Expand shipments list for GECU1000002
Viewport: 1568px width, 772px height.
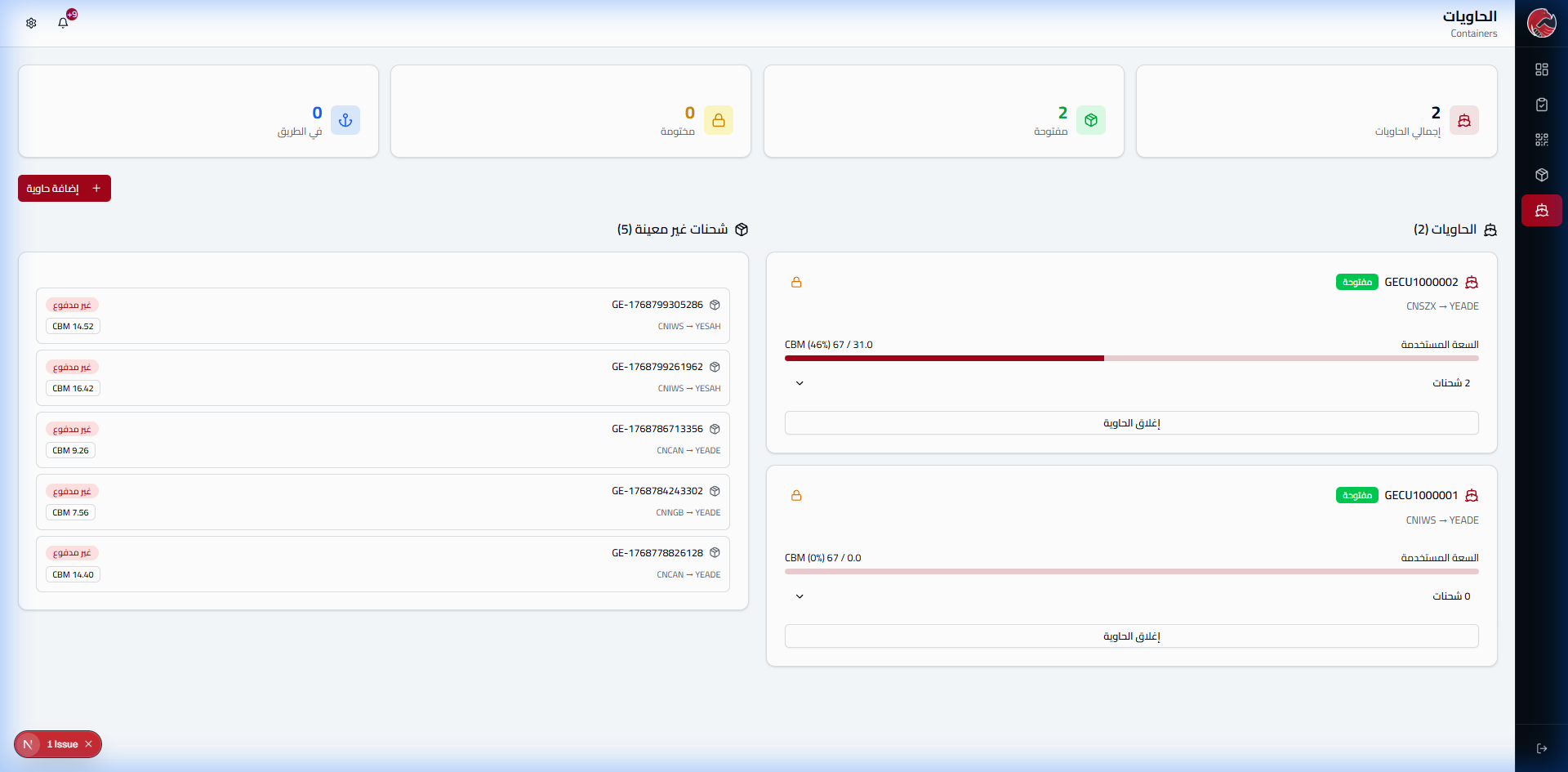pos(800,383)
